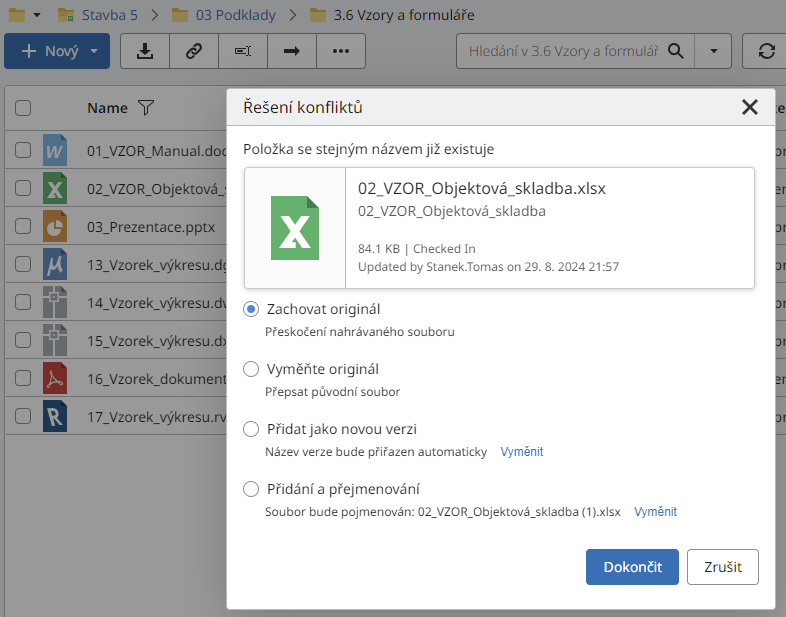The image size is (786, 617).
Task: Navigate to Stavba 5 breadcrumb
Action: (x=109, y=15)
